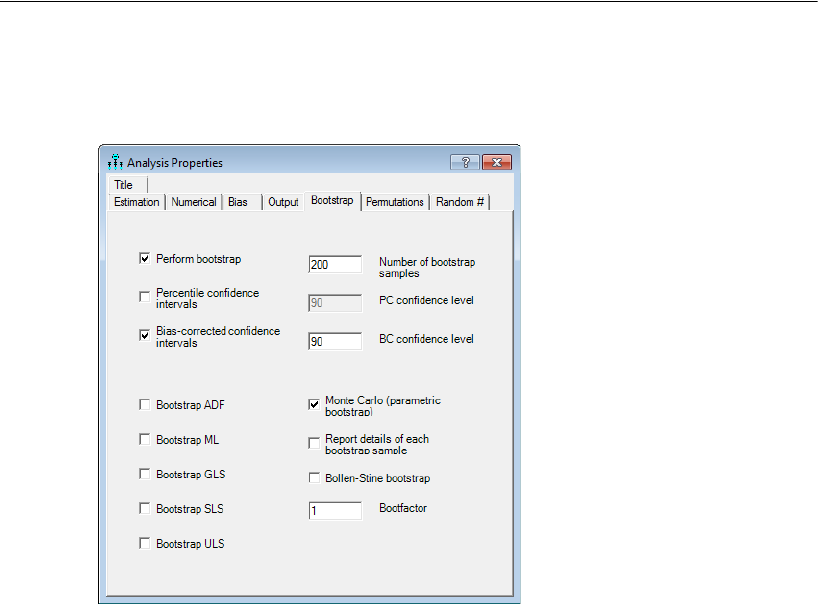The height and width of the screenshot is (604, 818).
Task: Open the Random # tab
Action: pyautogui.click(x=460, y=202)
